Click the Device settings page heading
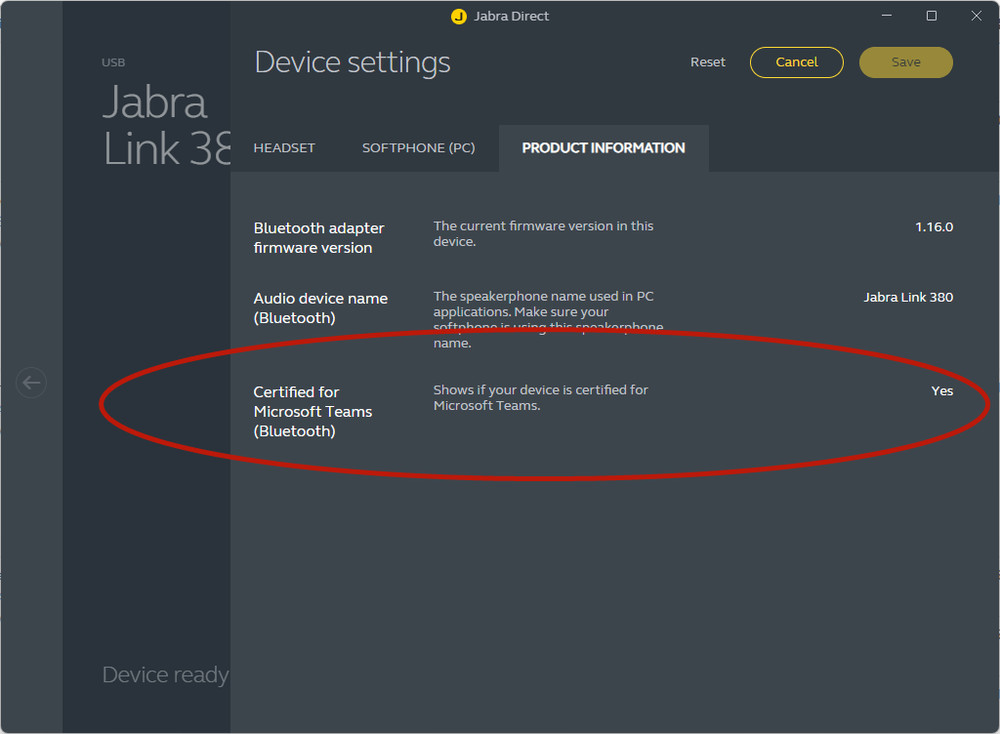This screenshot has height=734, width=1000. [352, 62]
